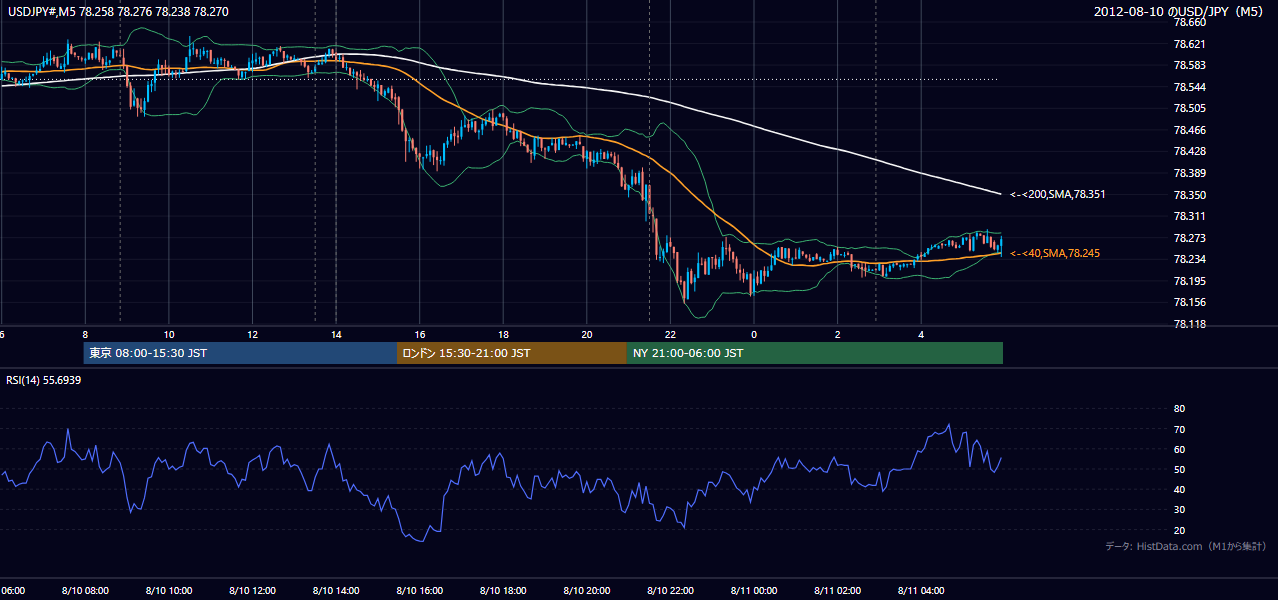
Task: Click the bottom time label 8/10 18:00
Action: (503, 590)
